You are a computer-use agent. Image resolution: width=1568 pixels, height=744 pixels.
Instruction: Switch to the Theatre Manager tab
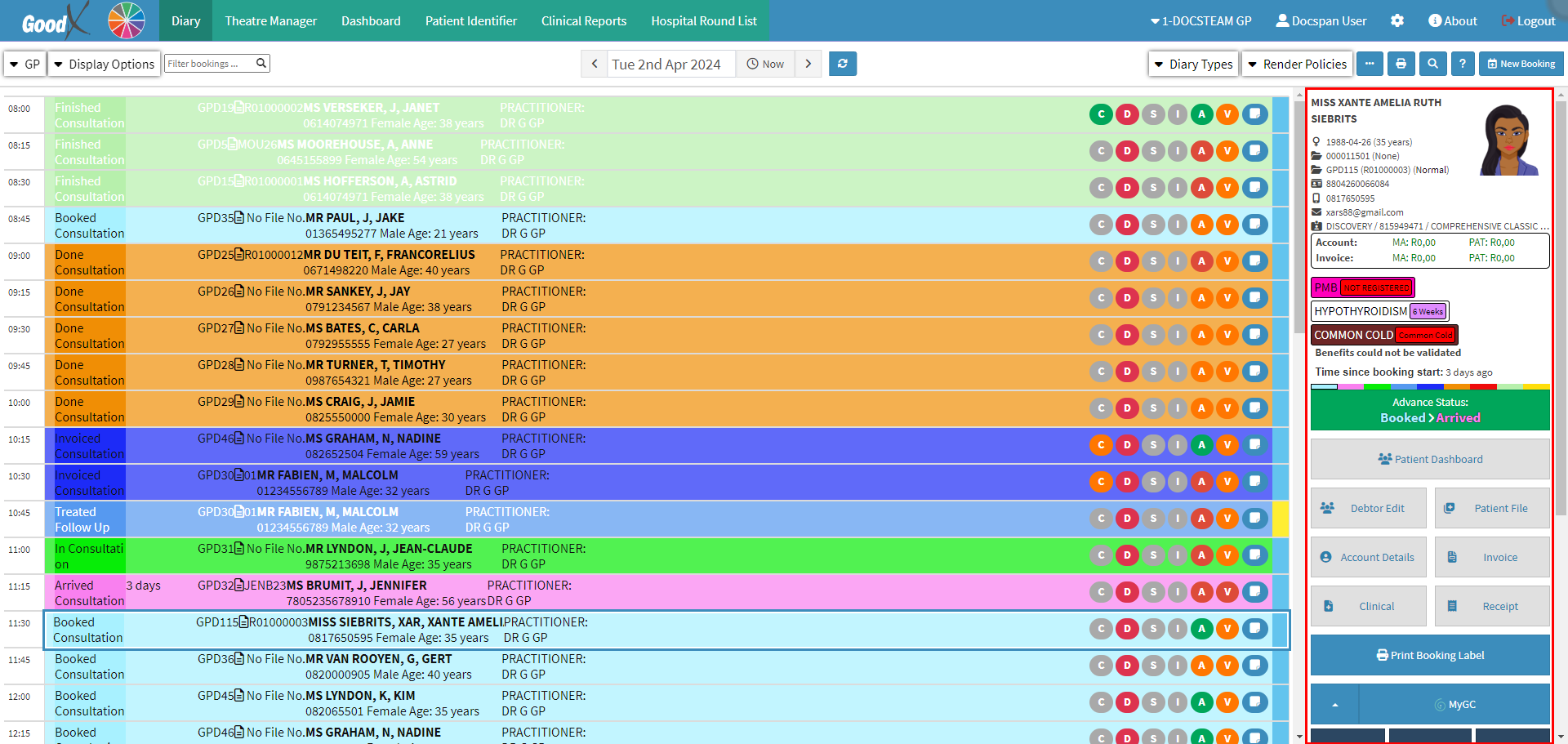click(270, 20)
